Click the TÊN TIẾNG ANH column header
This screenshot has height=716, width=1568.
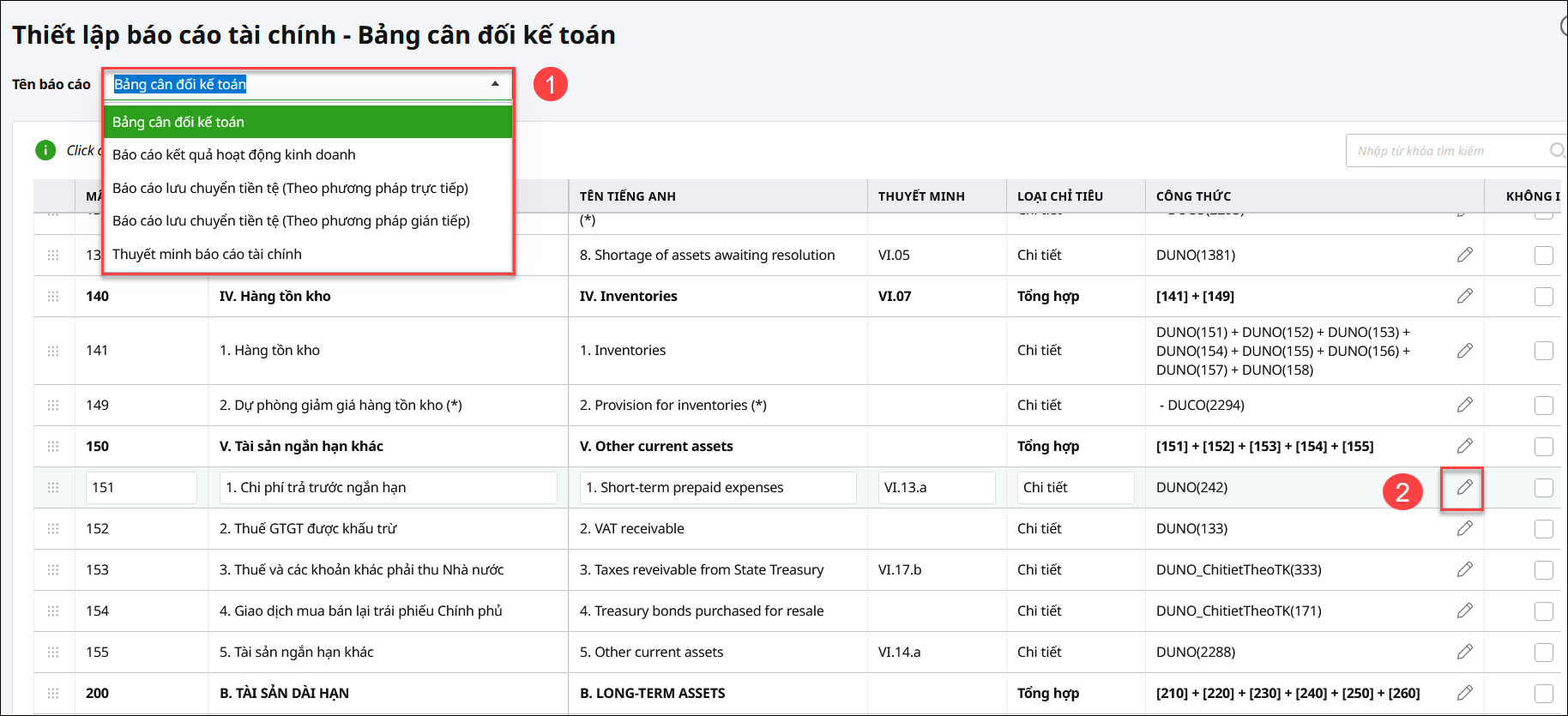(627, 196)
